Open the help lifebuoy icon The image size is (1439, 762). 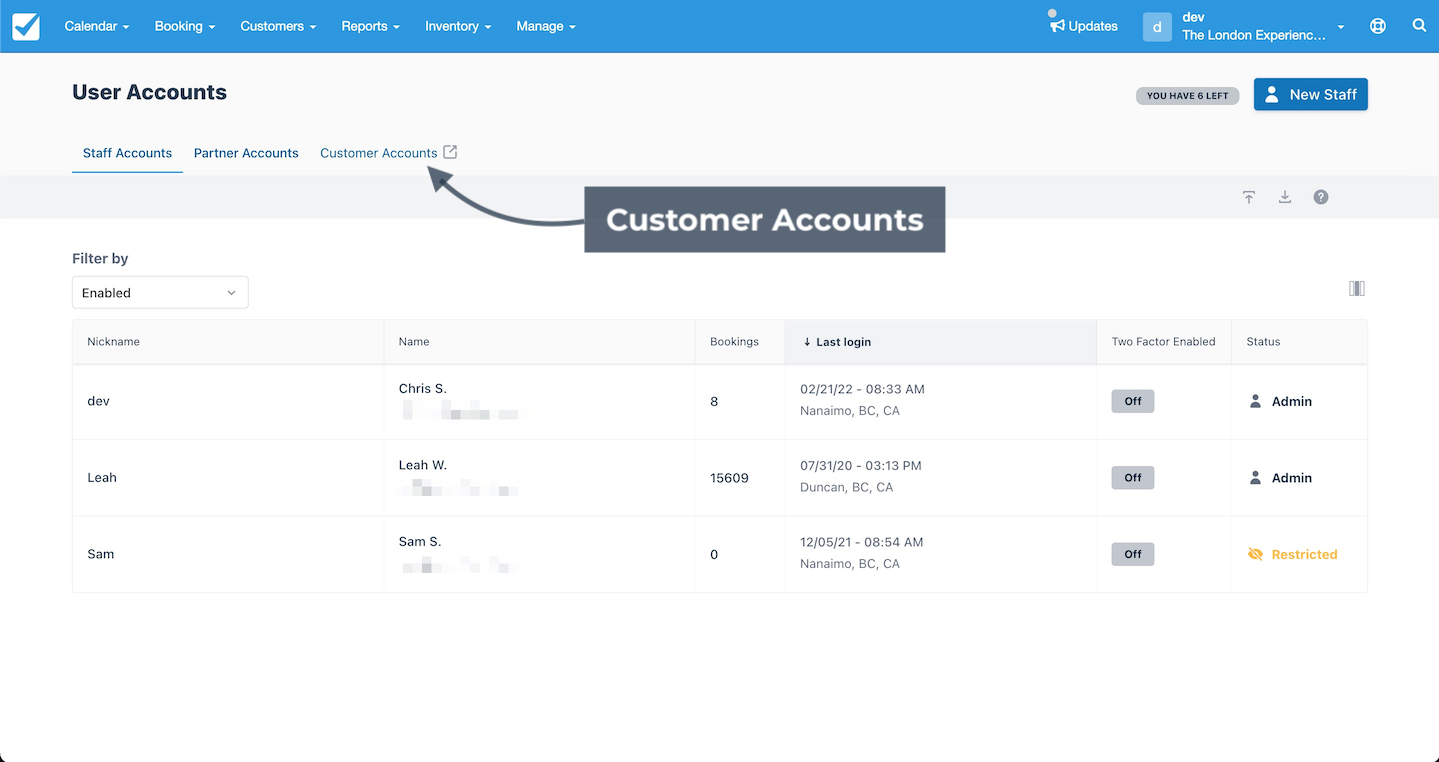pyautogui.click(x=1378, y=26)
